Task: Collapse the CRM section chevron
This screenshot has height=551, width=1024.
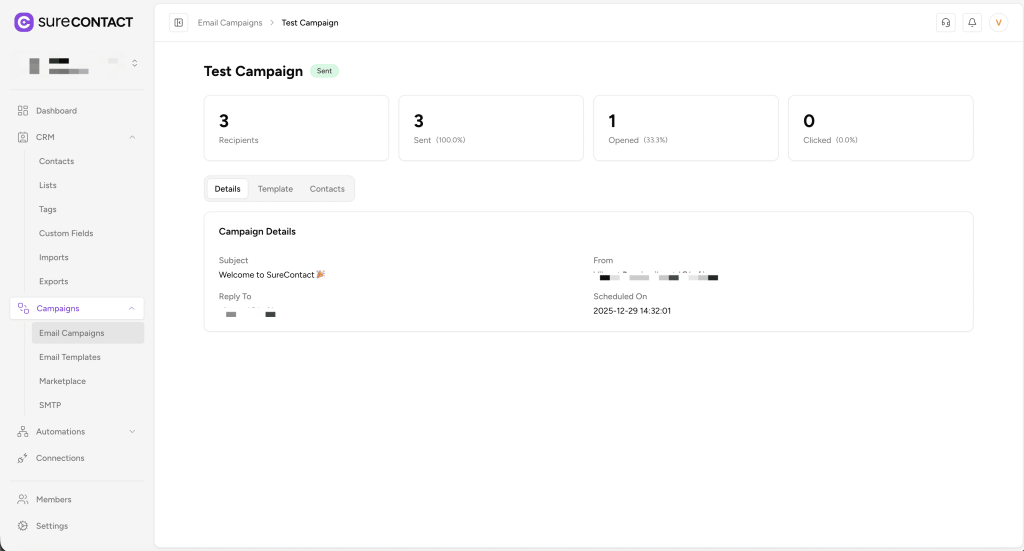Action: click(132, 137)
